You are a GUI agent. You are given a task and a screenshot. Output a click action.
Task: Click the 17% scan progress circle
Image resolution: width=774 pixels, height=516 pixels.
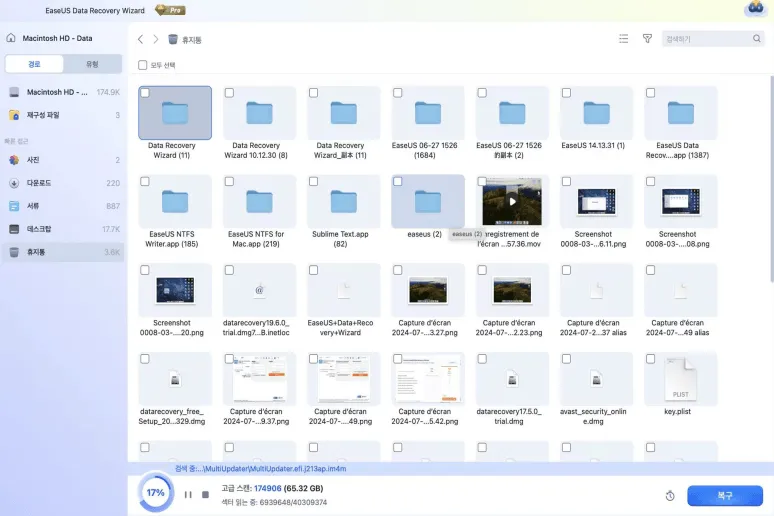(x=155, y=493)
